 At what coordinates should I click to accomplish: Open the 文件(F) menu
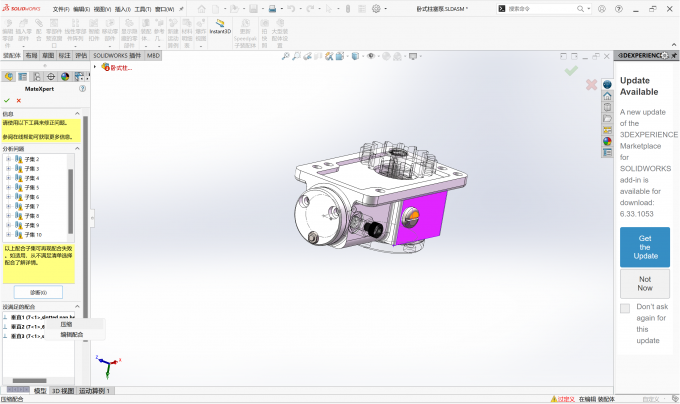point(61,9)
